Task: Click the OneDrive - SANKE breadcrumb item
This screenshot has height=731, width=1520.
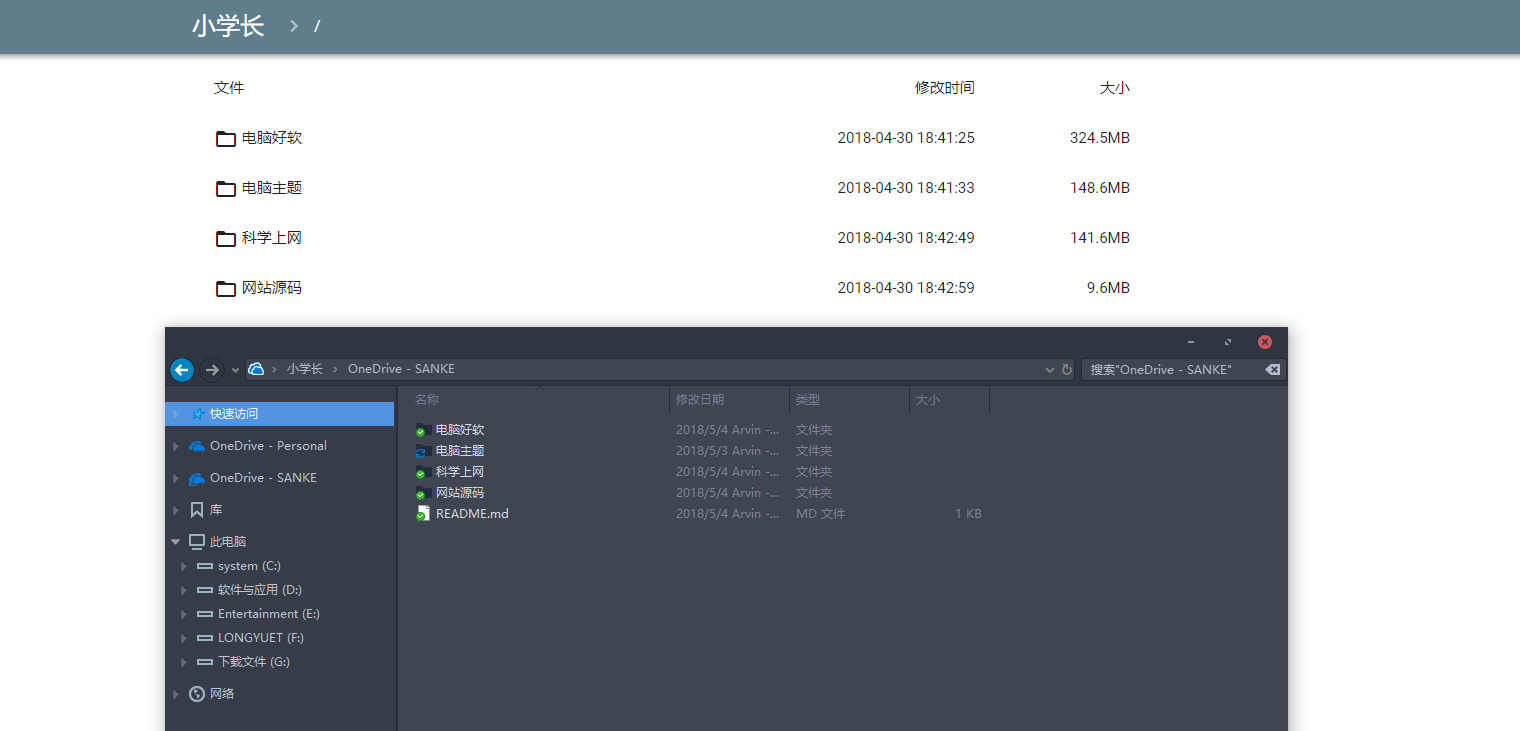Action: click(401, 369)
